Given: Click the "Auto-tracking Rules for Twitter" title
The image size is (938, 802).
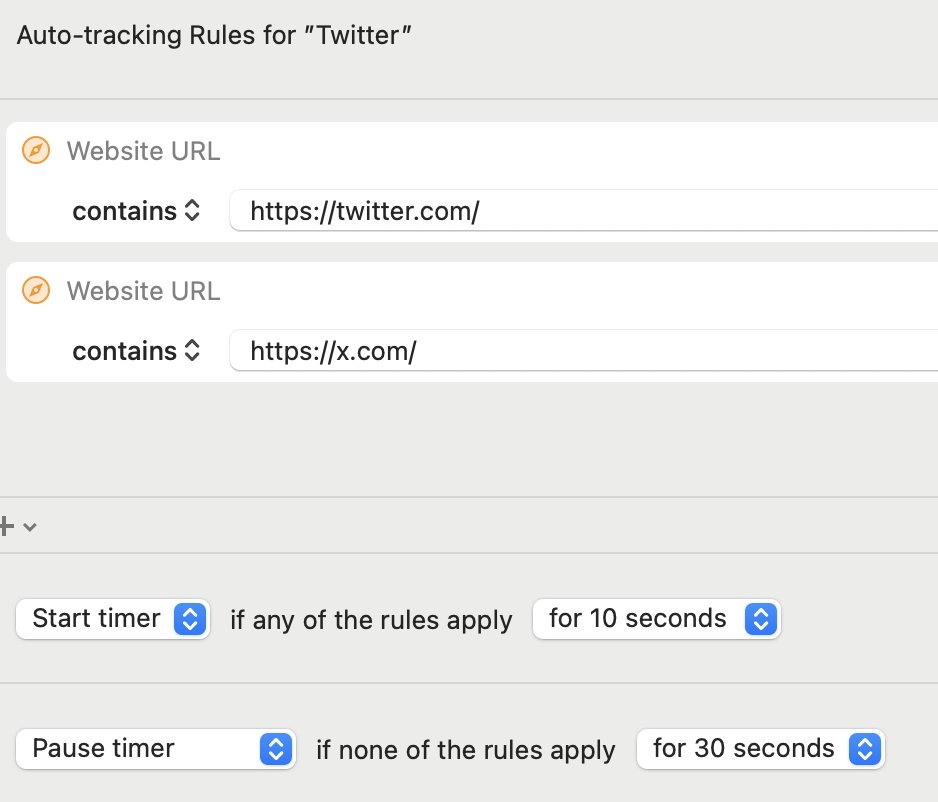Looking at the screenshot, I should click(215, 36).
